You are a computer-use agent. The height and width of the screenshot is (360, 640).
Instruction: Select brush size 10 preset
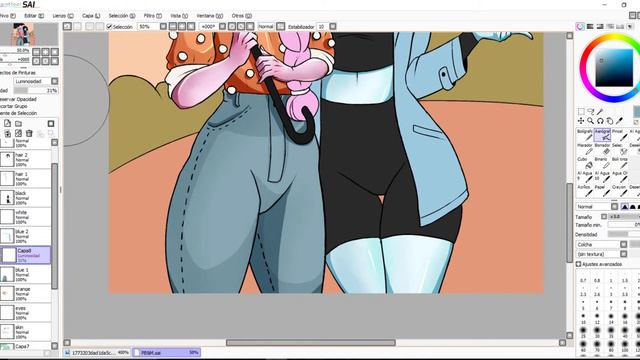click(x=583, y=318)
